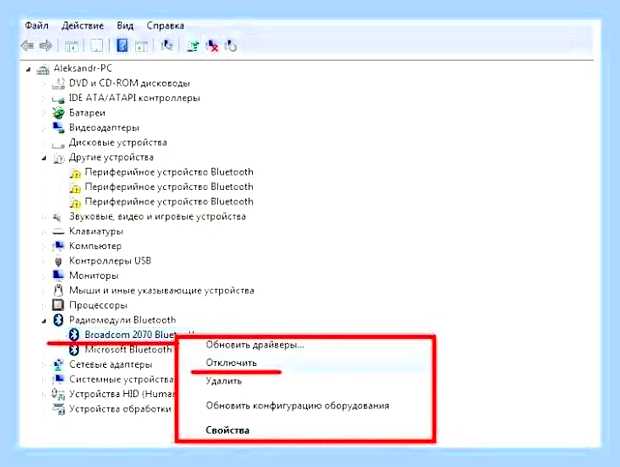620x467 pixels.
Task: Select the Системные устройства row
Action: [121, 379]
